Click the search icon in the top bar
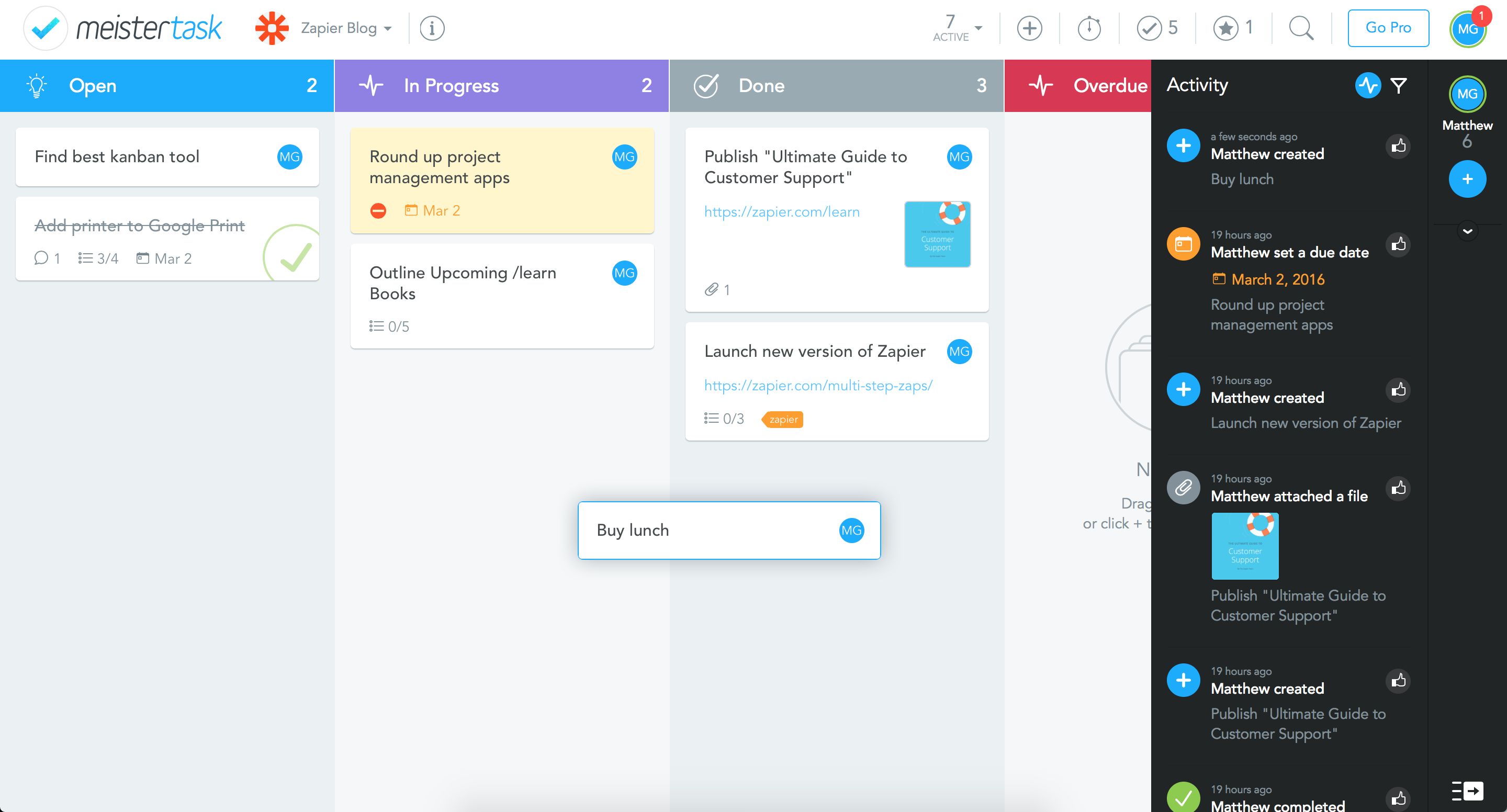1507x812 pixels. tap(1303, 28)
